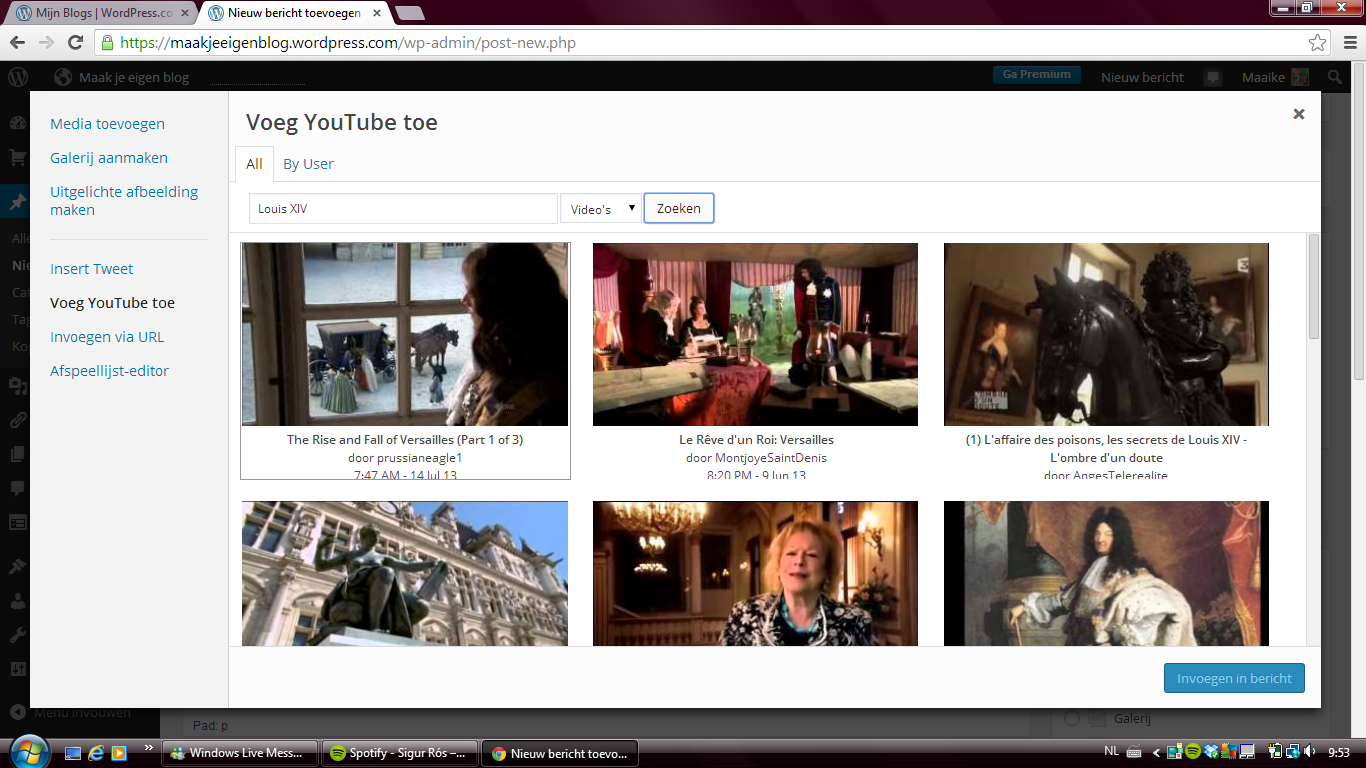The image size is (1366, 768).
Task: Open the notifications icon beside Nieuw bericht
Action: (1212, 77)
